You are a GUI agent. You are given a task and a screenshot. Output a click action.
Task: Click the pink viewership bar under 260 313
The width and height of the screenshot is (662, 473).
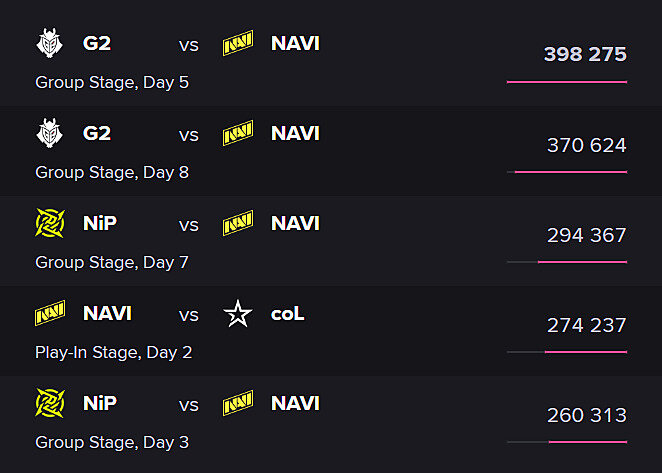(x=588, y=442)
